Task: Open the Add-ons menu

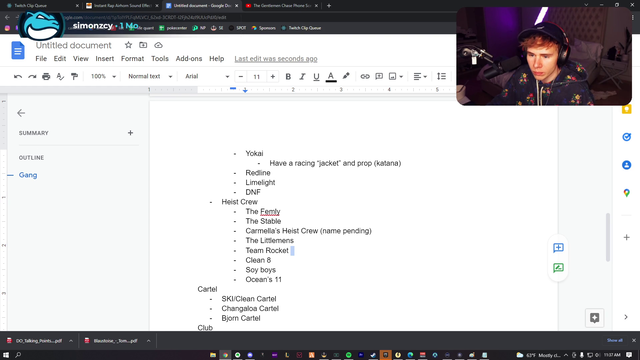Action: [189, 59]
